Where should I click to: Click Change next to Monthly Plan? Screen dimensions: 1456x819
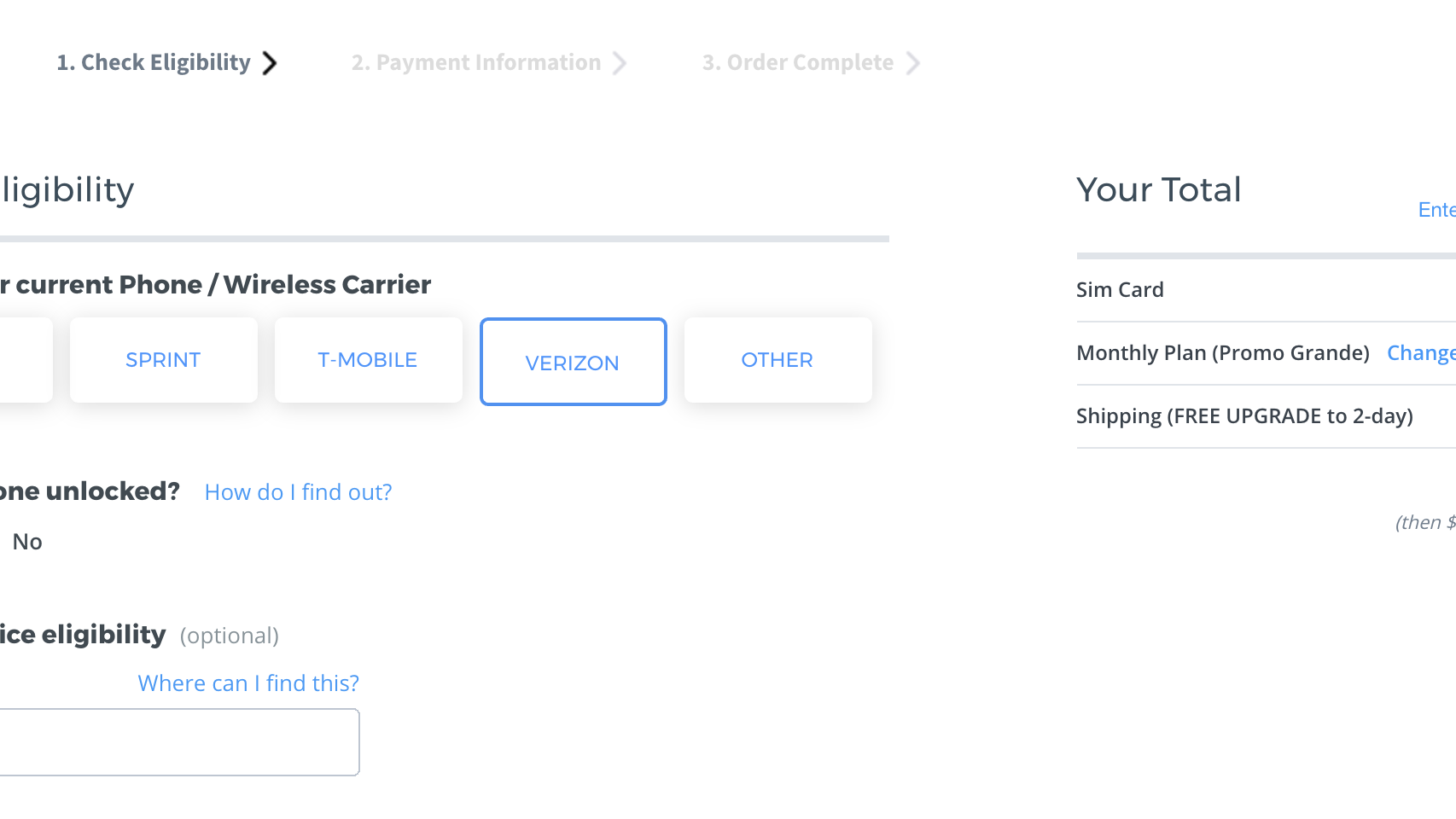1420,353
